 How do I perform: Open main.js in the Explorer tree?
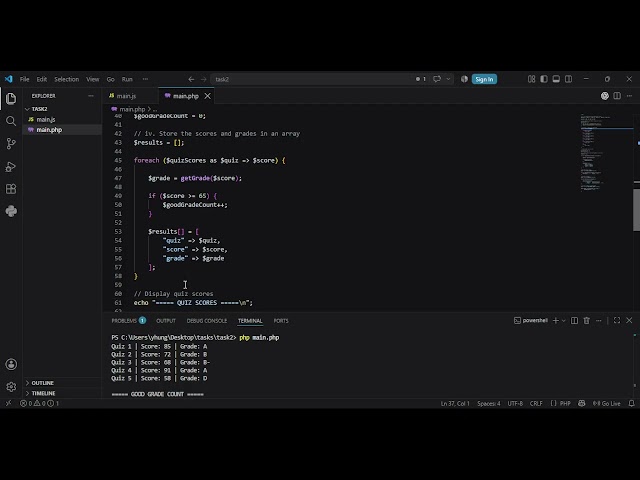click(x=62, y=119)
